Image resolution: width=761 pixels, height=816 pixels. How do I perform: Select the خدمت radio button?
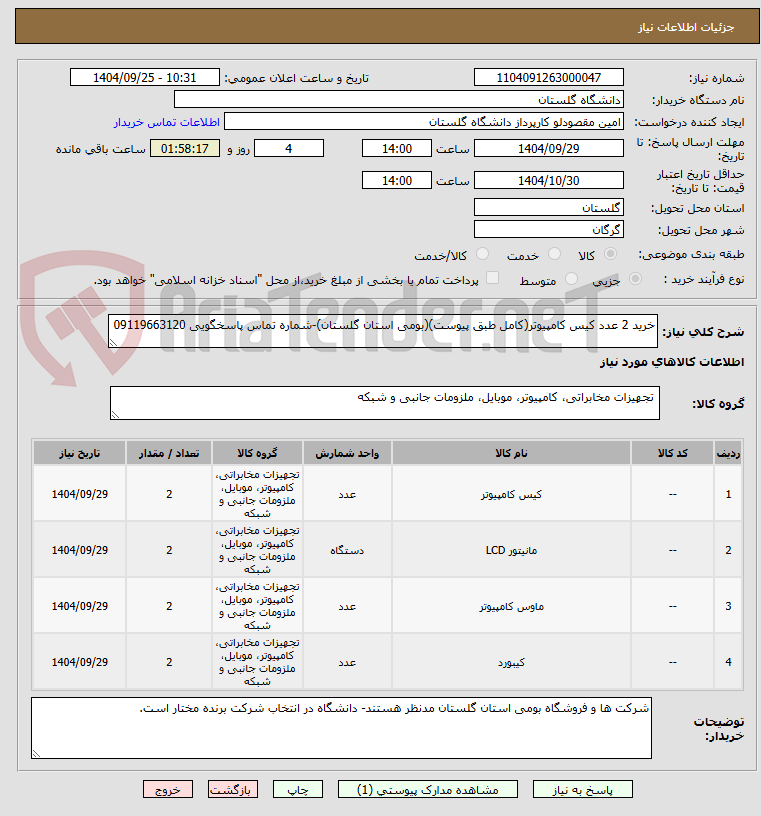[x=554, y=254]
